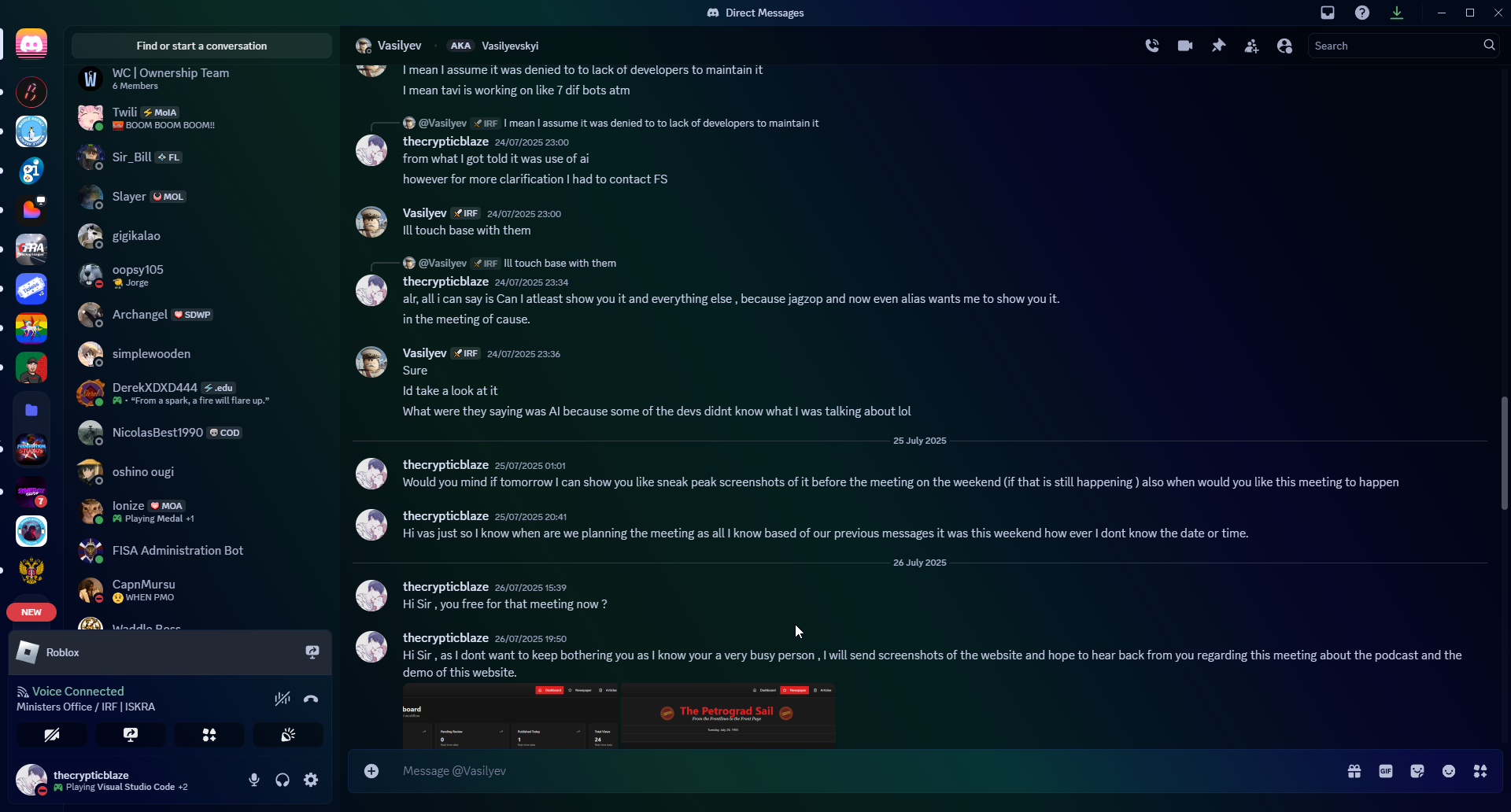Viewport: 1511px width, 812px height.
Task: Open the emoji picker
Action: pos(1449,771)
